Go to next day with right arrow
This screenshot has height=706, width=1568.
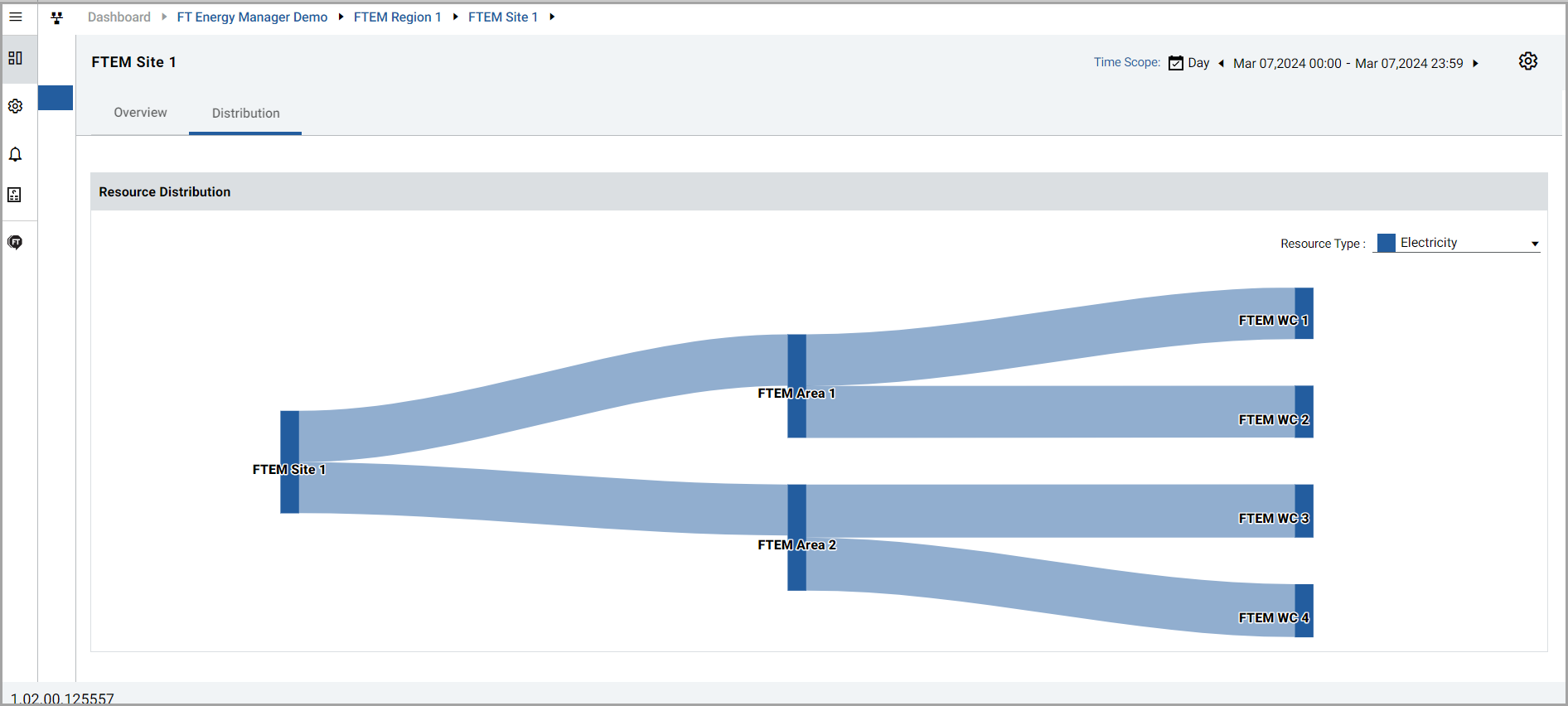click(x=1475, y=63)
